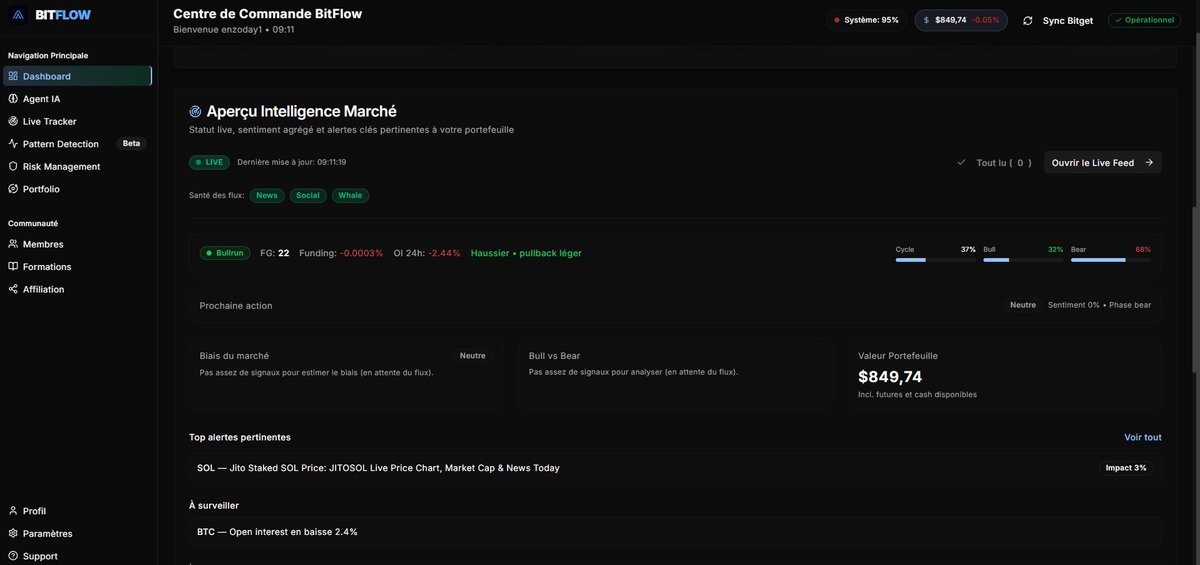
Task: Click the Voir tout link
Action: click(x=1143, y=437)
